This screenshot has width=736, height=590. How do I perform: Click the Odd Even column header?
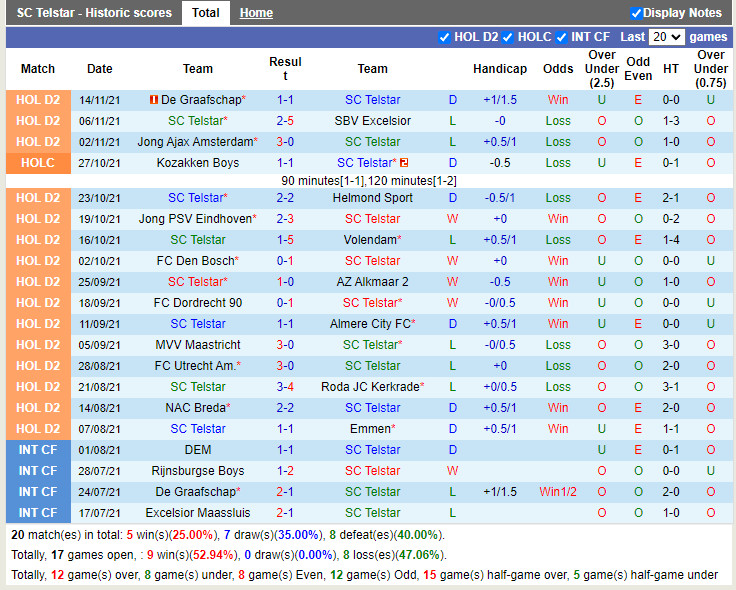638,69
